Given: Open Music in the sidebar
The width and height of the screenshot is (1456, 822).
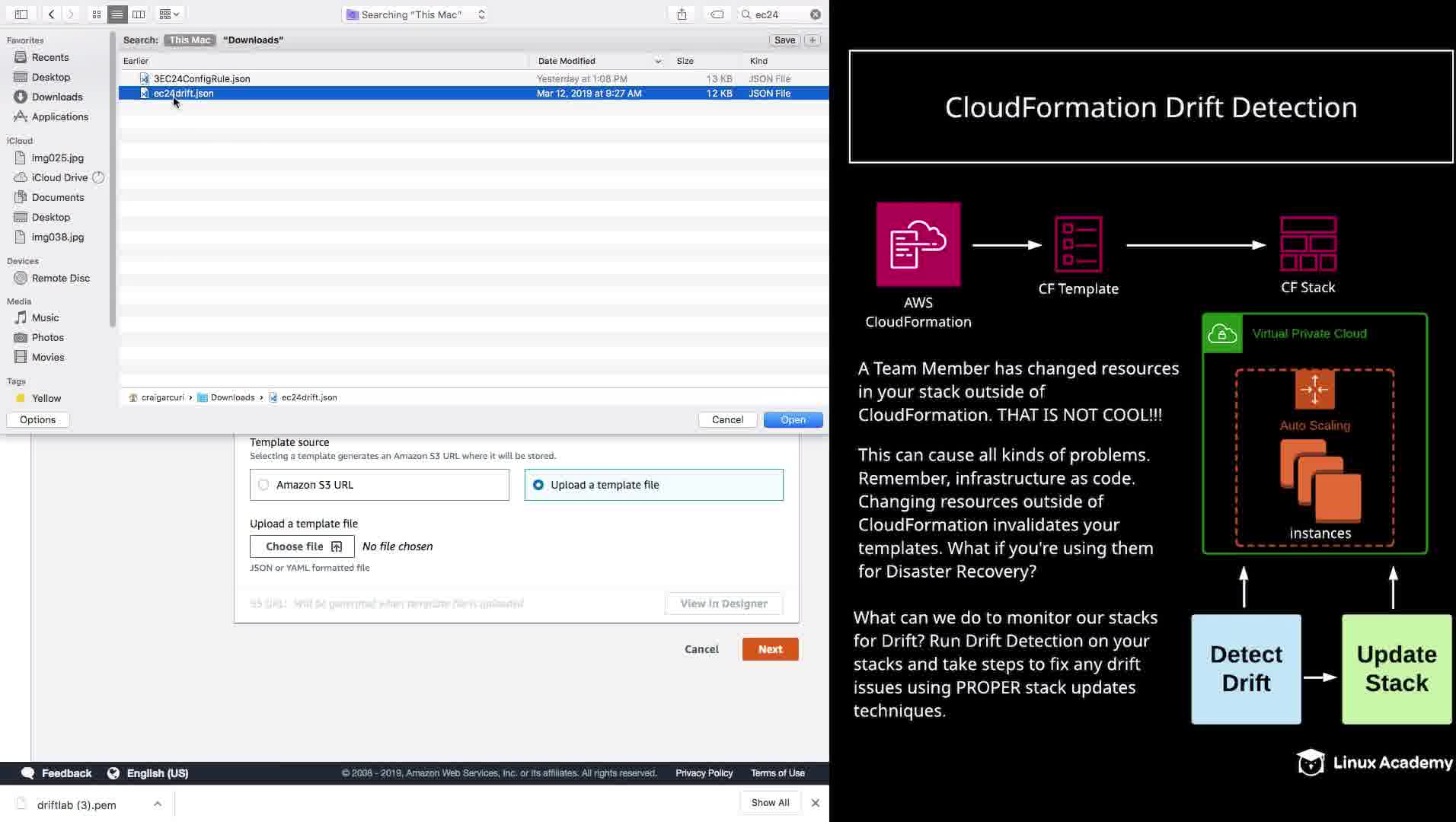Looking at the screenshot, I should [45, 317].
